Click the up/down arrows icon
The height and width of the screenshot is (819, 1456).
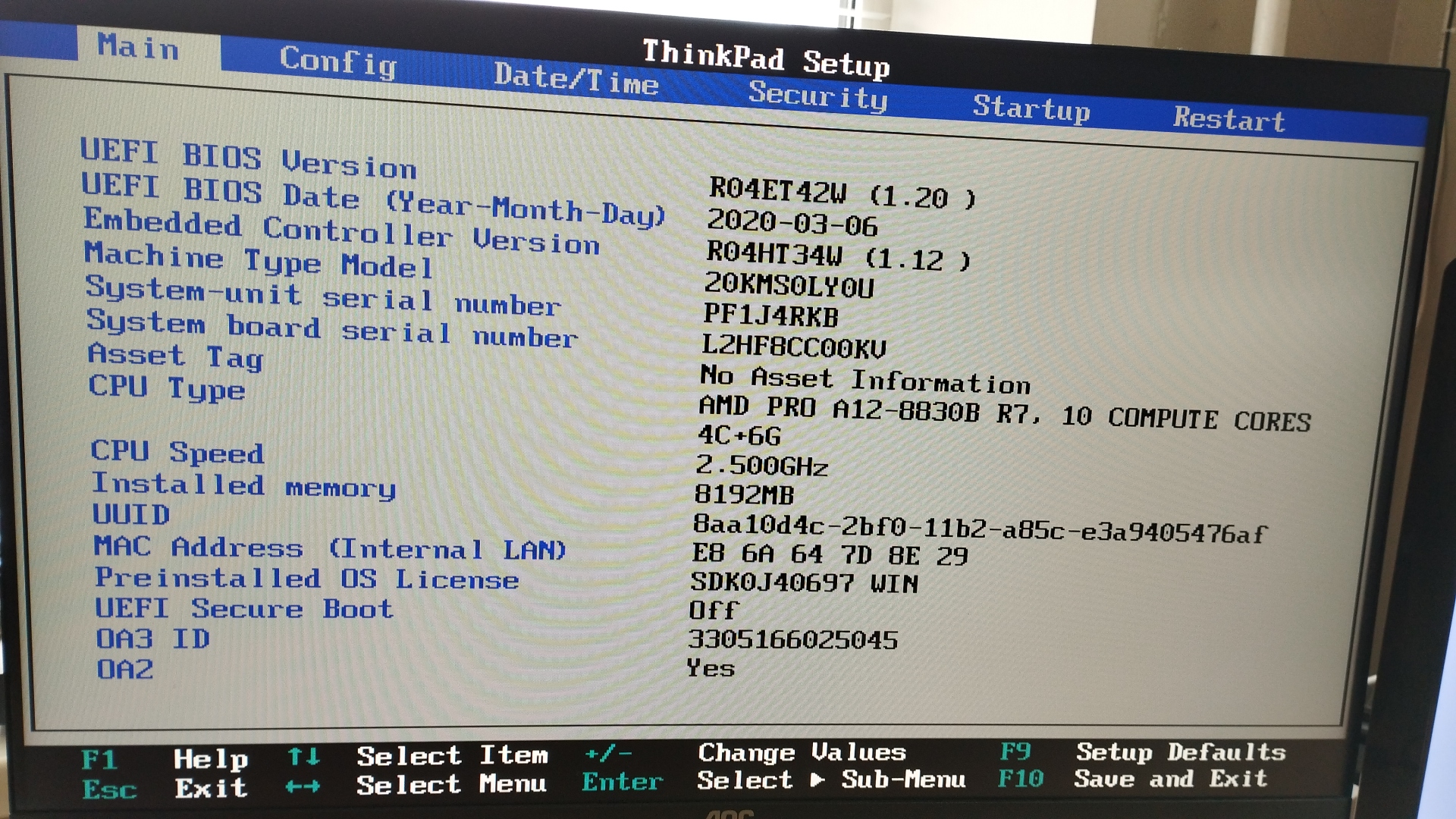click(x=303, y=756)
